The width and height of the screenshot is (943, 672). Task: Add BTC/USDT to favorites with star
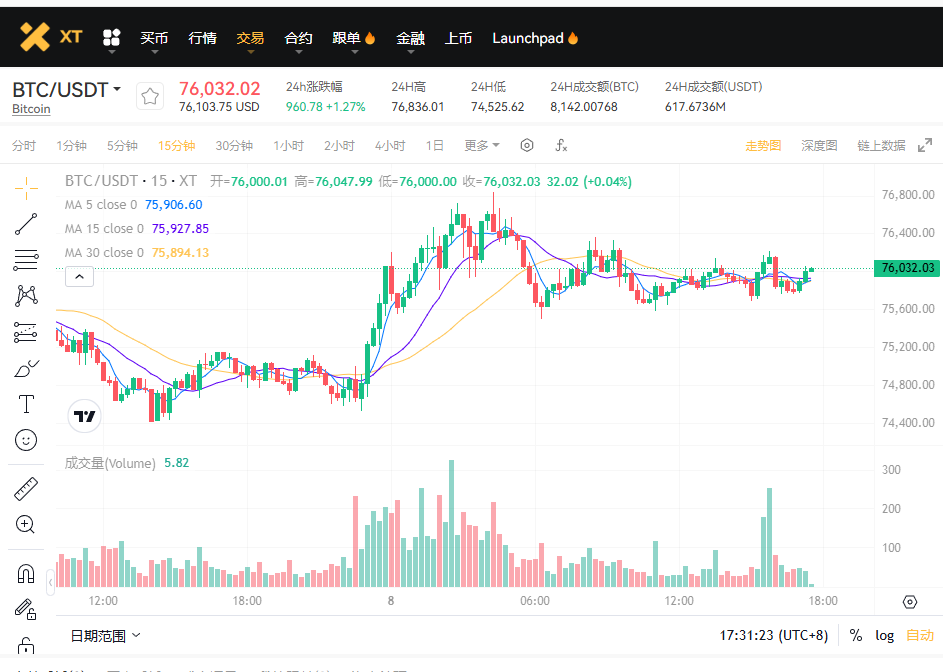point(150,96)
